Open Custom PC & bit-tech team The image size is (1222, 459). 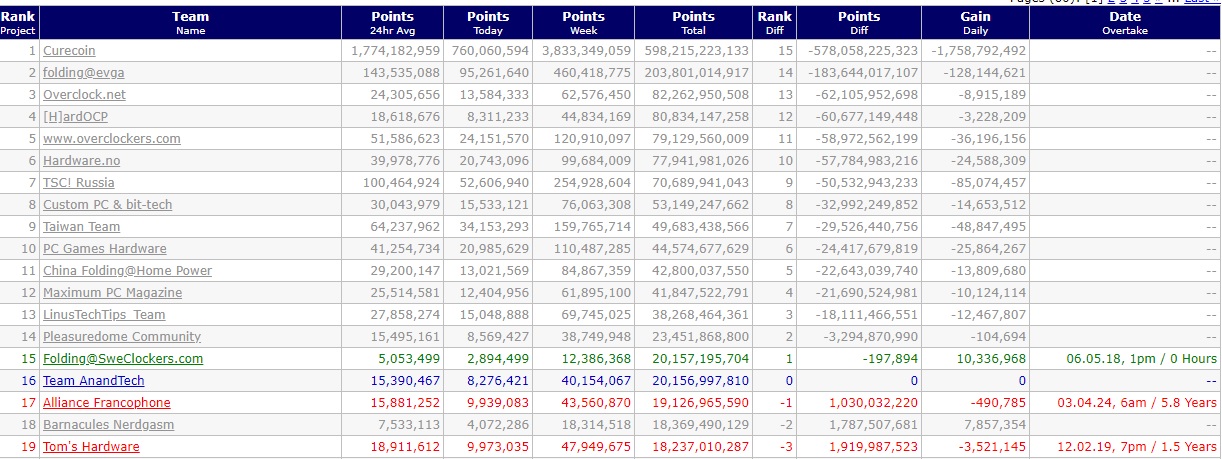pos(107,204)
